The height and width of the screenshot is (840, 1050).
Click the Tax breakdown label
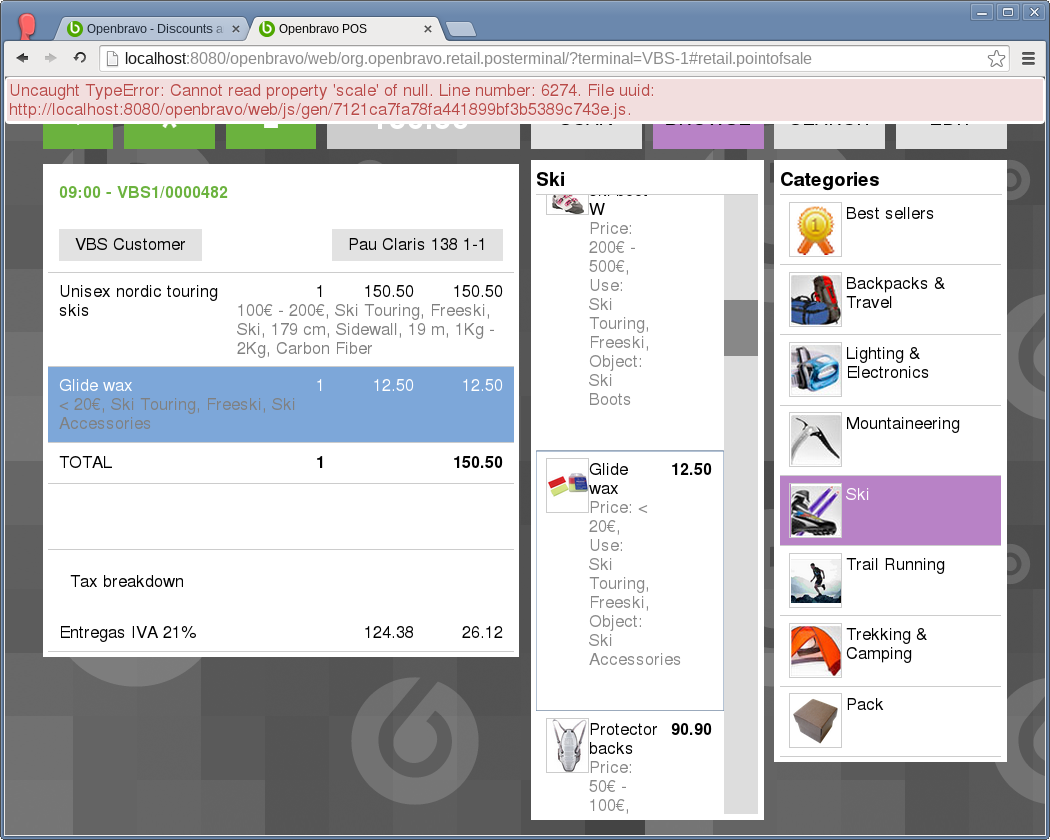tap(127, 581)
